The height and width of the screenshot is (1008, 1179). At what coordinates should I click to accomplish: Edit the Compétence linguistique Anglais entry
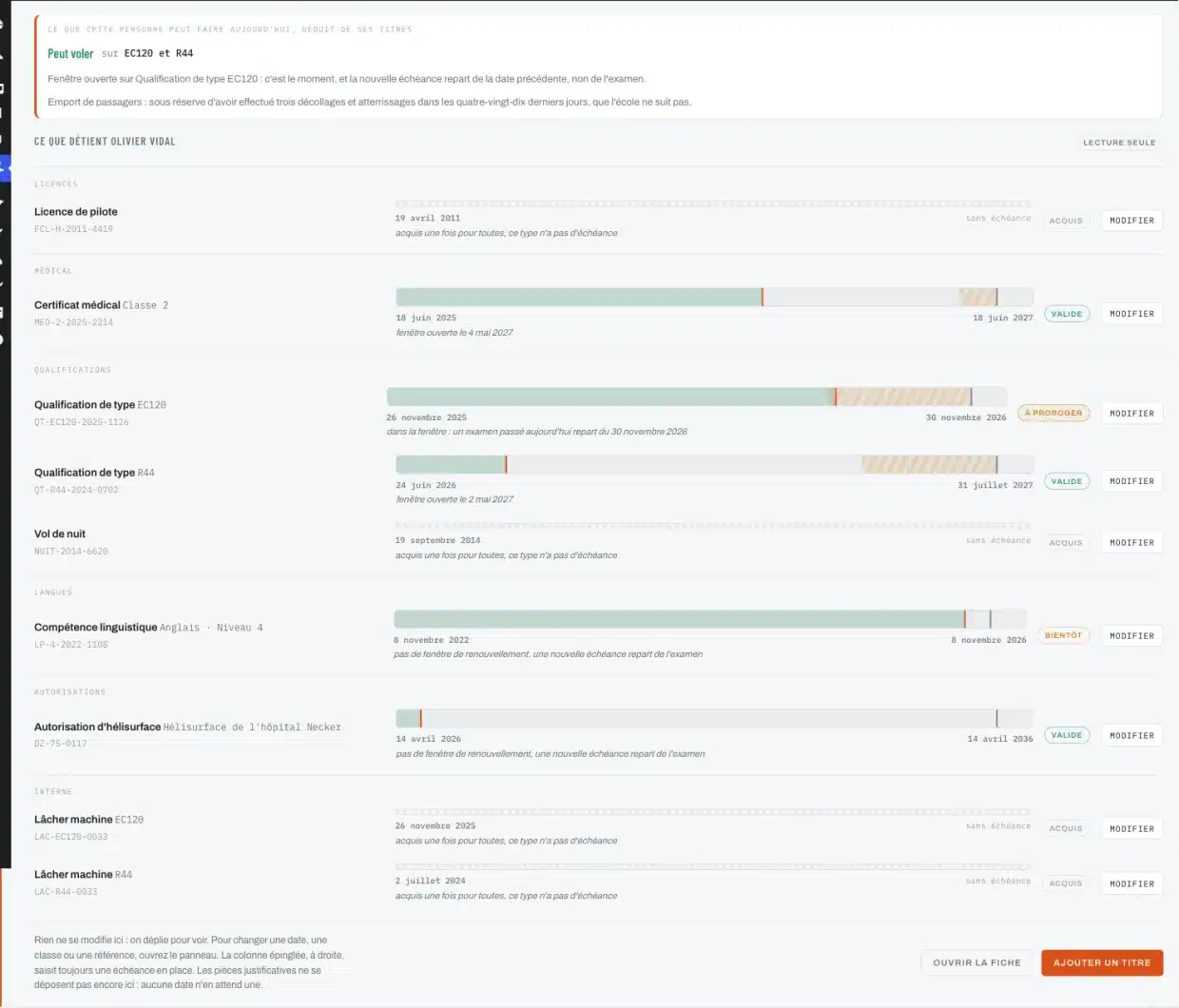pos(1131,636)
